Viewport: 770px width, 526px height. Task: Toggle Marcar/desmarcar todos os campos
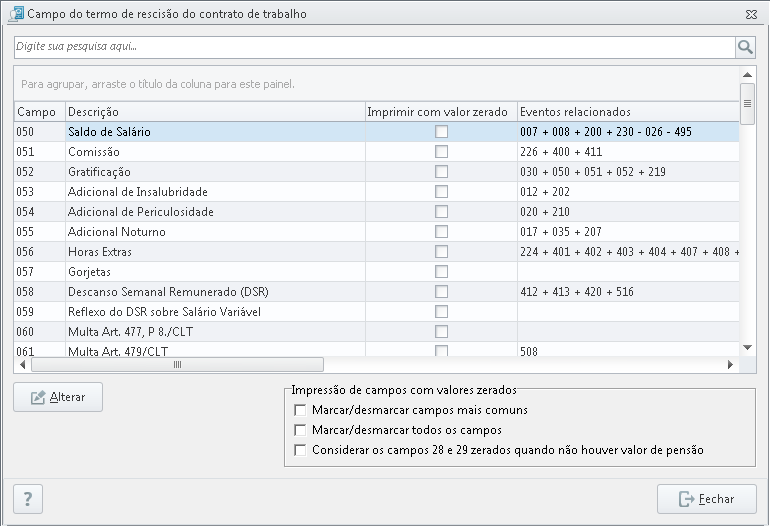coord(300,430)
